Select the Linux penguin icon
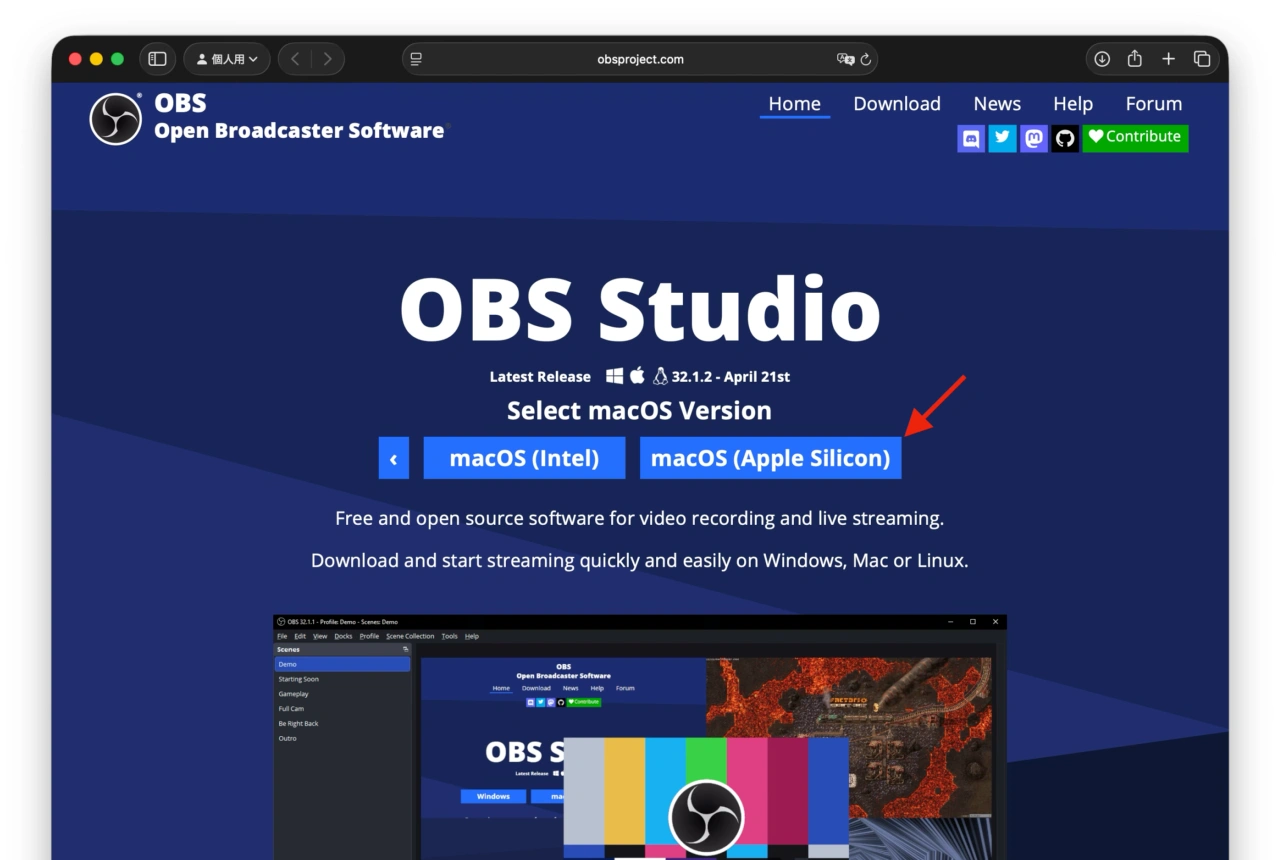This screenshot has width=1280, height=860. coord(660,376)
